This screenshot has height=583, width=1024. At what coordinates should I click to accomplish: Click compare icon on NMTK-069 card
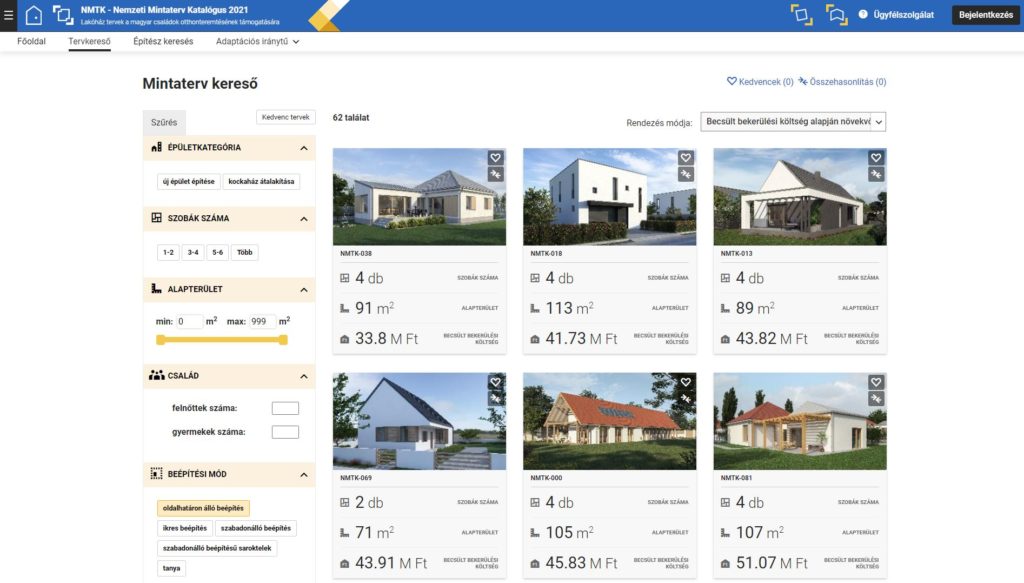tap(495, 398)
